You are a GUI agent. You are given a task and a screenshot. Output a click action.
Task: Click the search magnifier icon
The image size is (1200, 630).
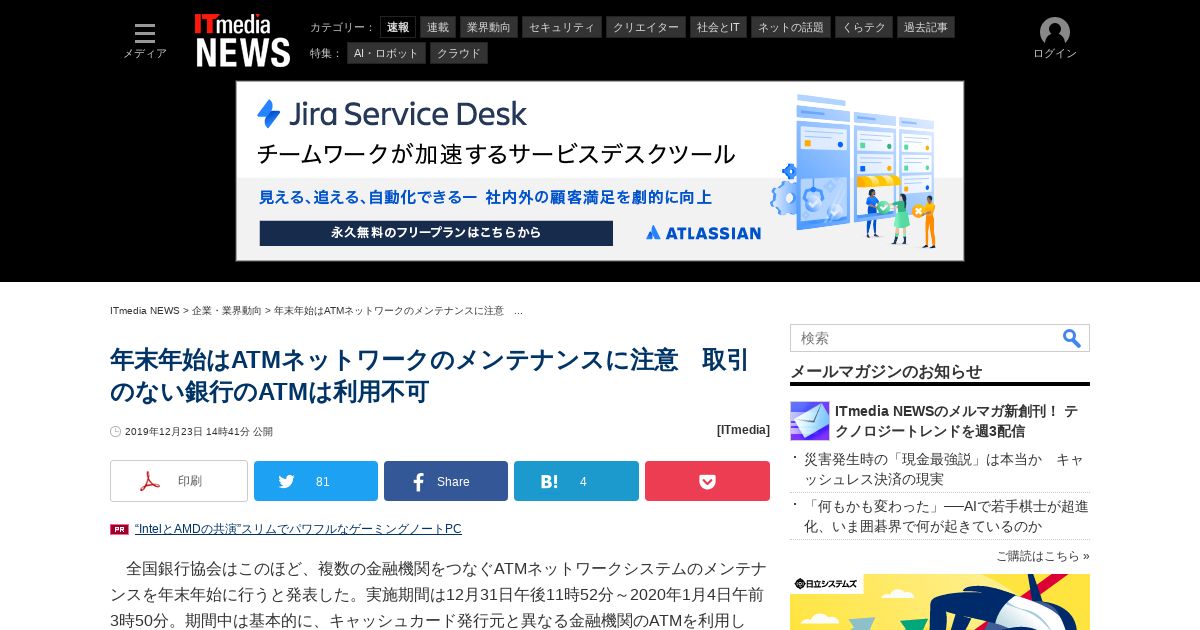(x=1072, y=338)
